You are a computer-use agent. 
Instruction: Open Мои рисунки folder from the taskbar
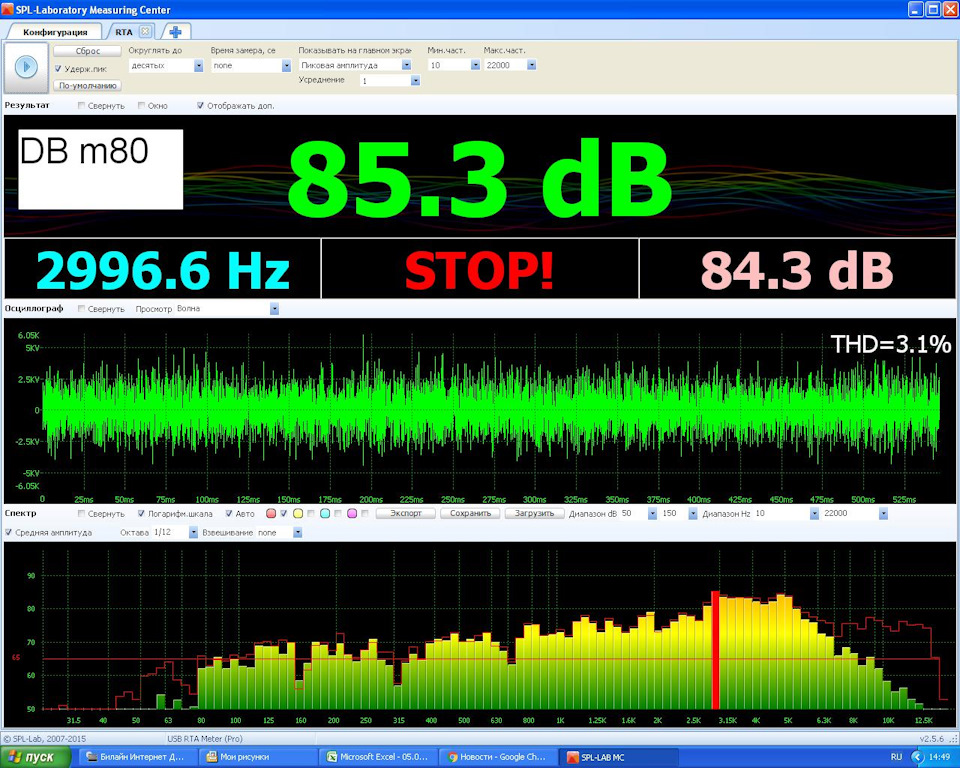[259, 758]
